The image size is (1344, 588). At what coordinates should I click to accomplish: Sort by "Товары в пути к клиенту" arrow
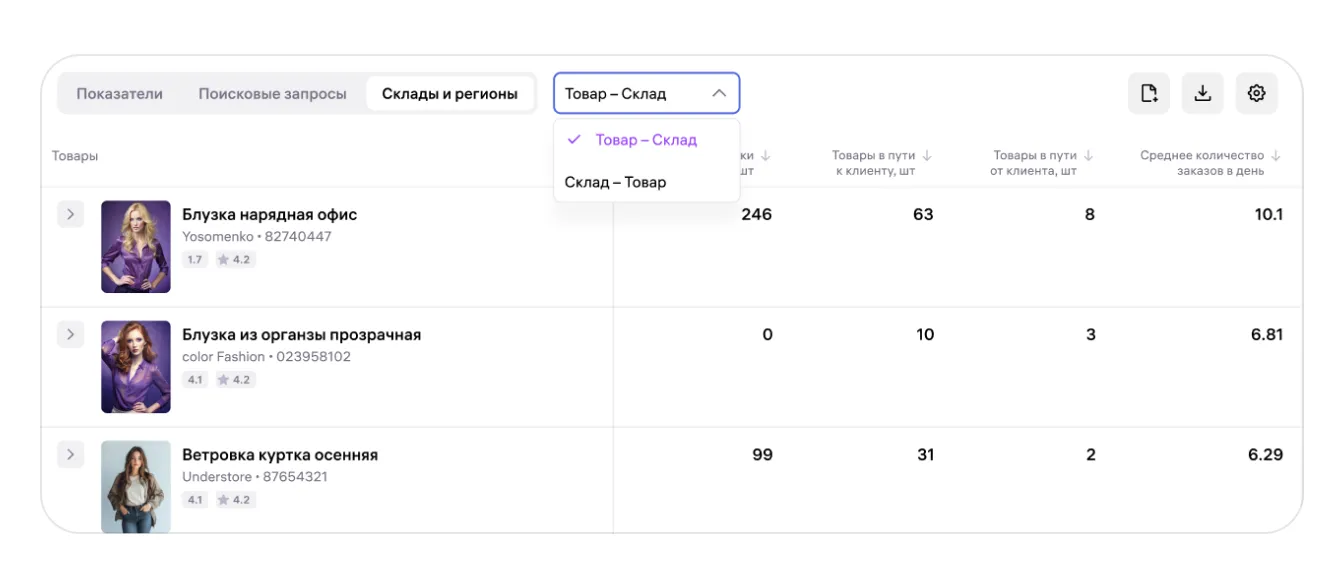point(927,156)
